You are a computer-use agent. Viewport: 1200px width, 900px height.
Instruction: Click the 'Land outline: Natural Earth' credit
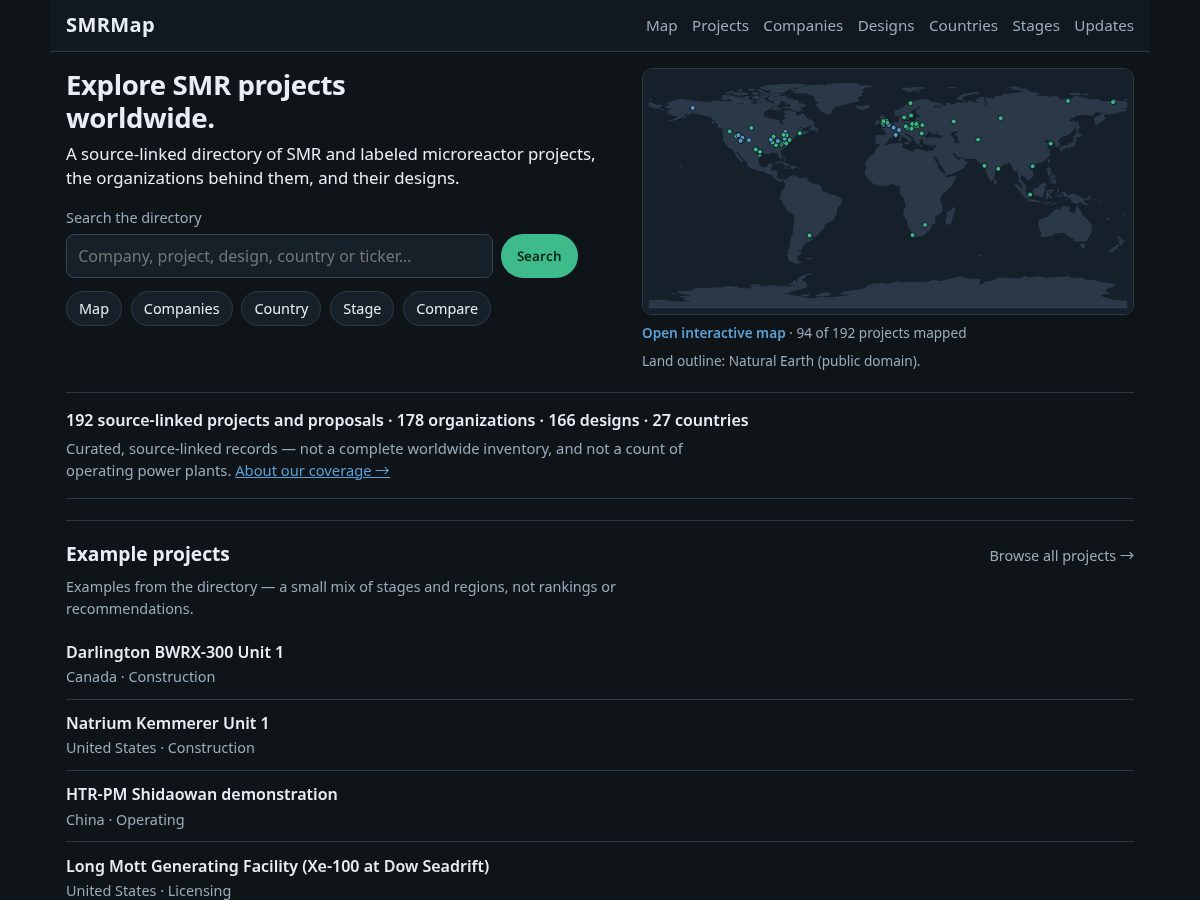pos(781,361)
